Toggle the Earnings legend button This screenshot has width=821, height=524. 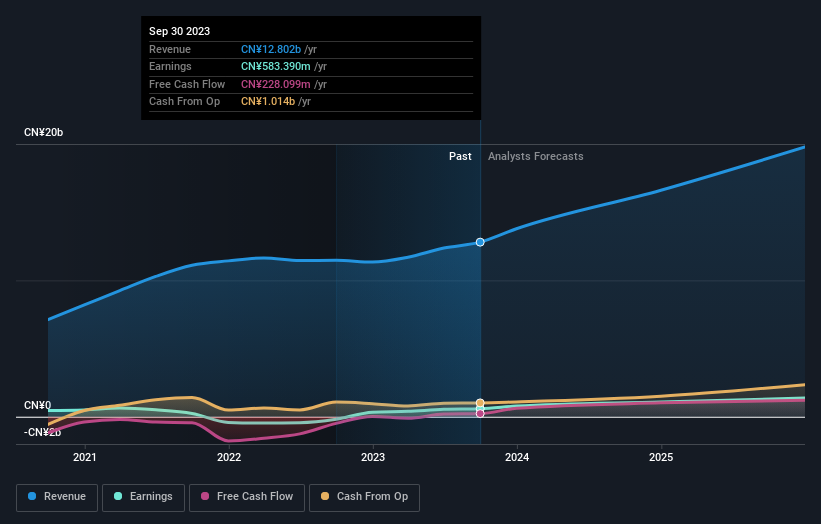coord(143,497)
